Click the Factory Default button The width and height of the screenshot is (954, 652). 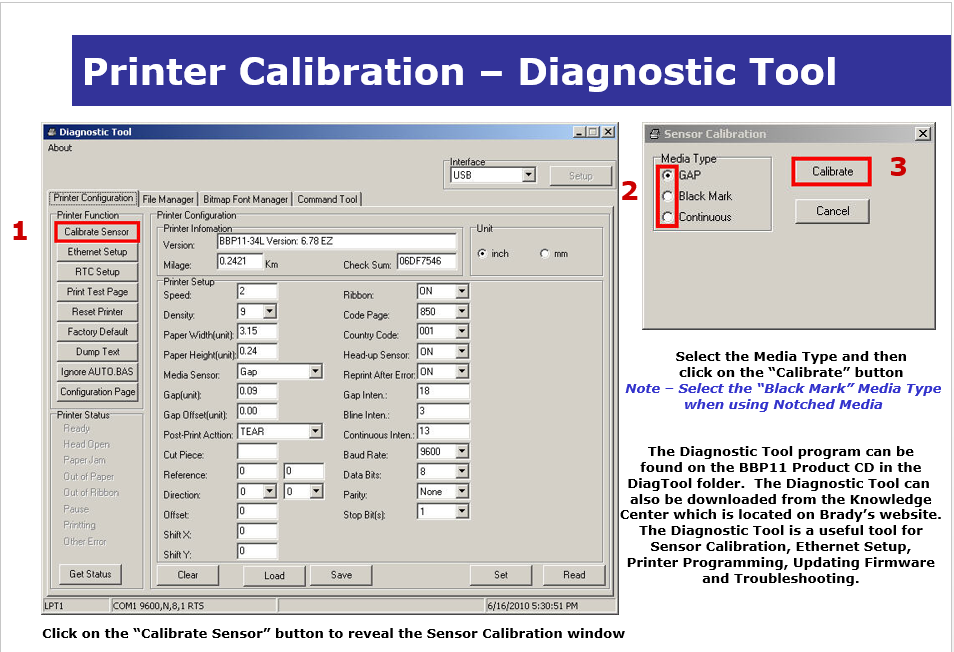coord(97,332)
